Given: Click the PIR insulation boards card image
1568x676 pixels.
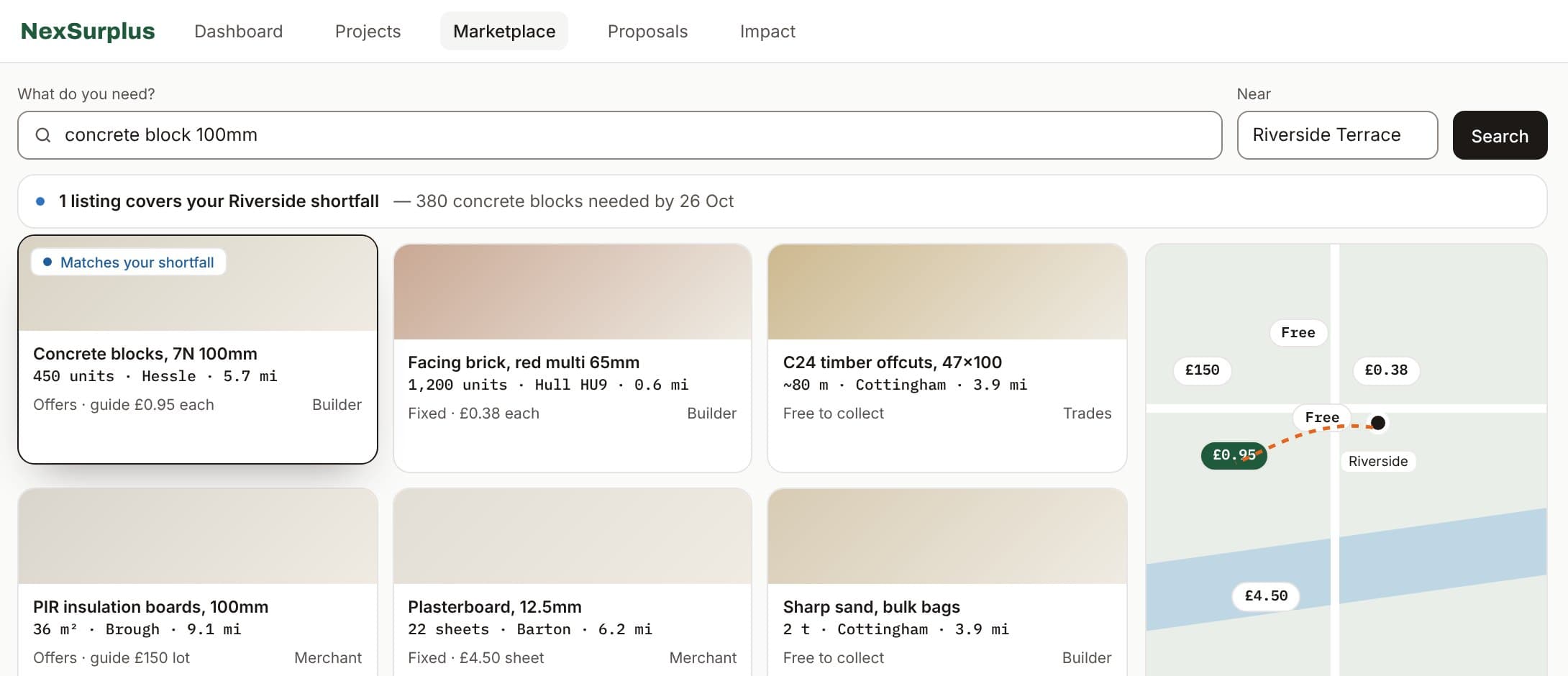Looking at the screenshot, I should 198,536.
